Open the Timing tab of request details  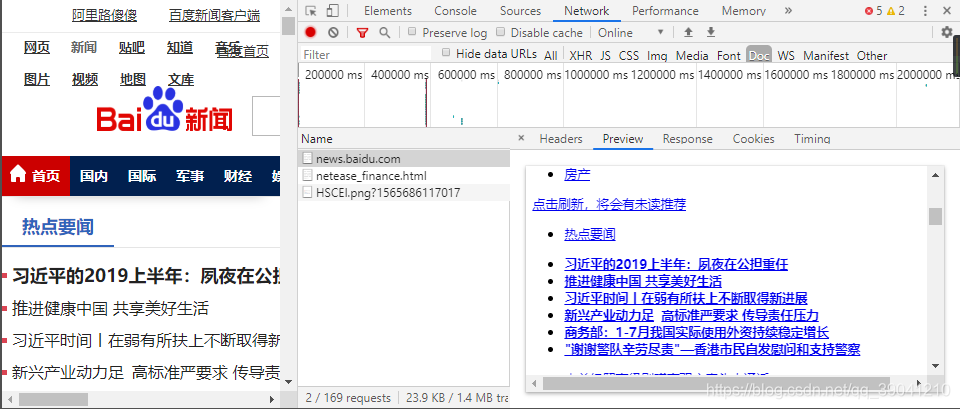pos(812,139)
